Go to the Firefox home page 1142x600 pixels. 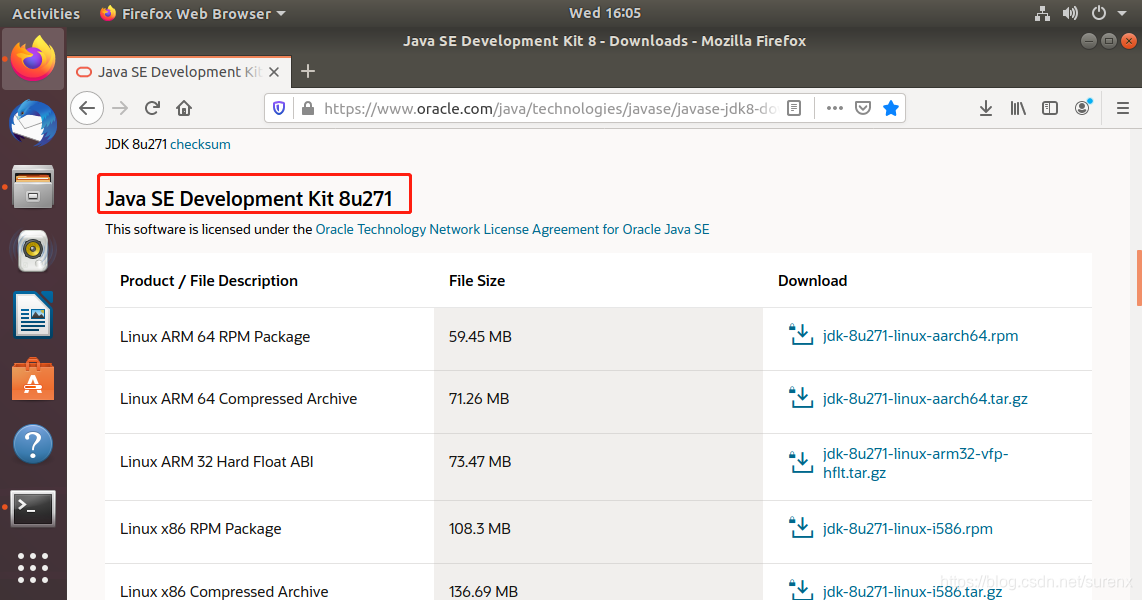(x=184, y=108)
